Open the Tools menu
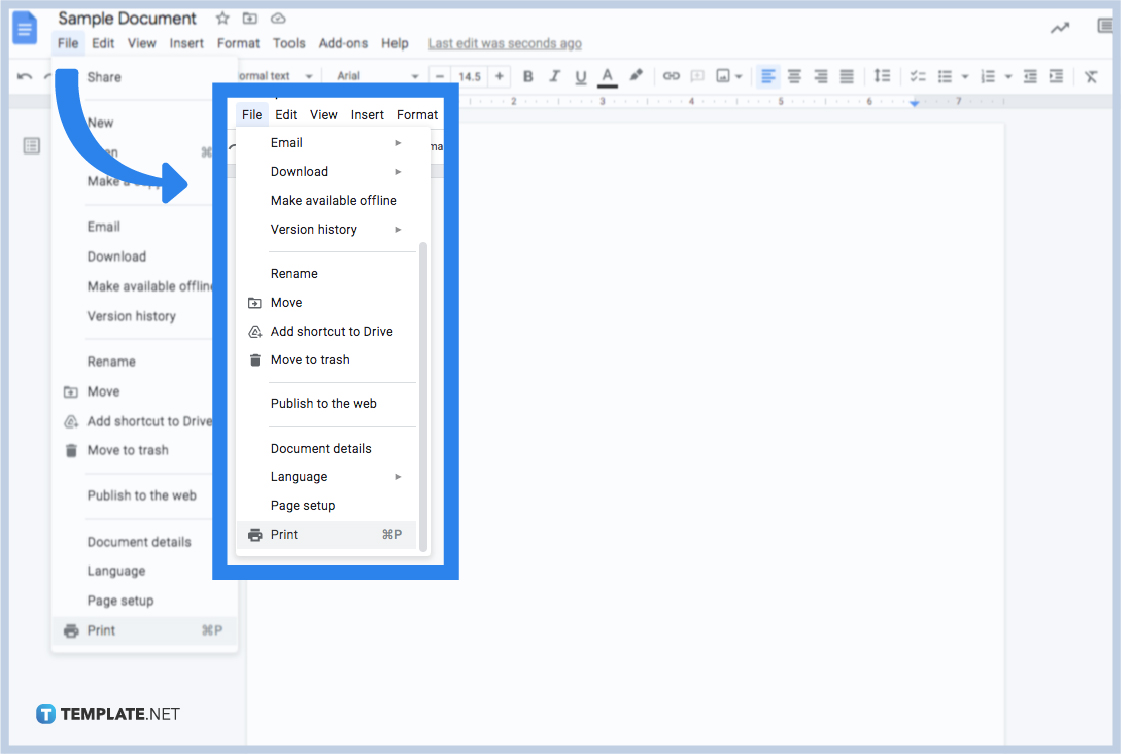1121x754 pixels. 289,43
